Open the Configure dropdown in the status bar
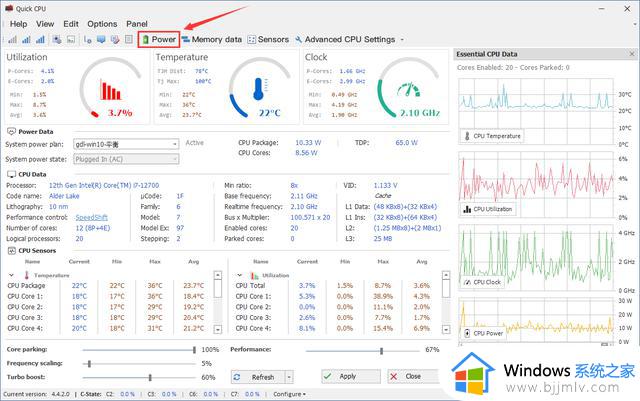Viewport: 640px width, 401px height. click(289, 394)
